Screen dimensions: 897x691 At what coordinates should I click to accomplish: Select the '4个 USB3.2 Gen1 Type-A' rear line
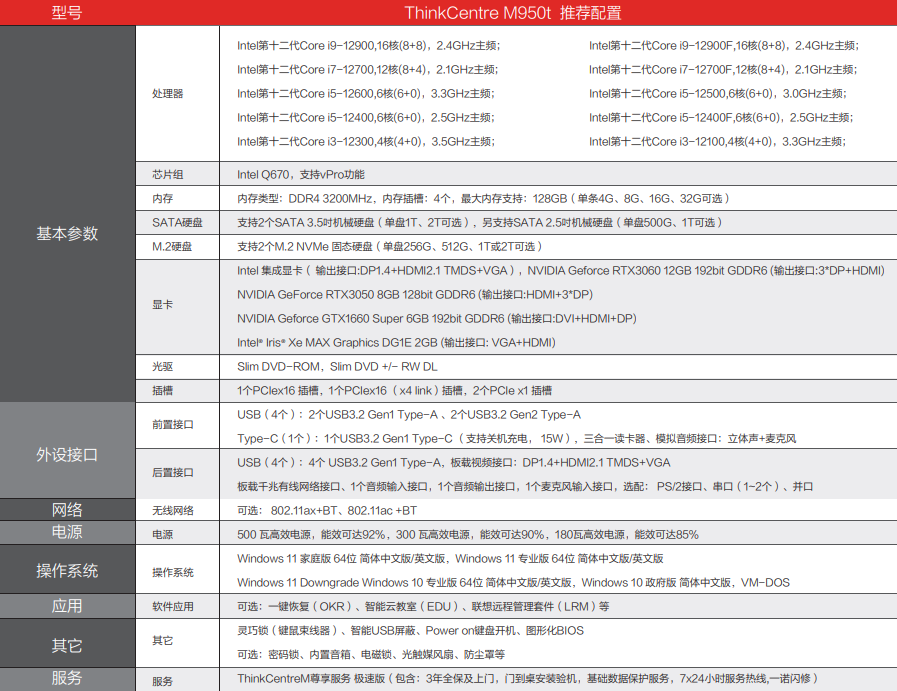tap(454, 463)
